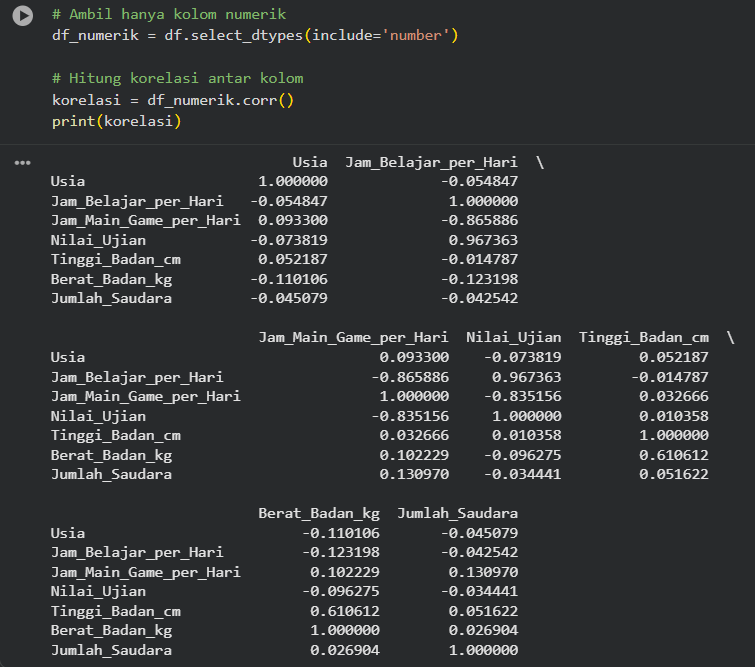Click the print(korelasi) statement

tap(117, 121)
